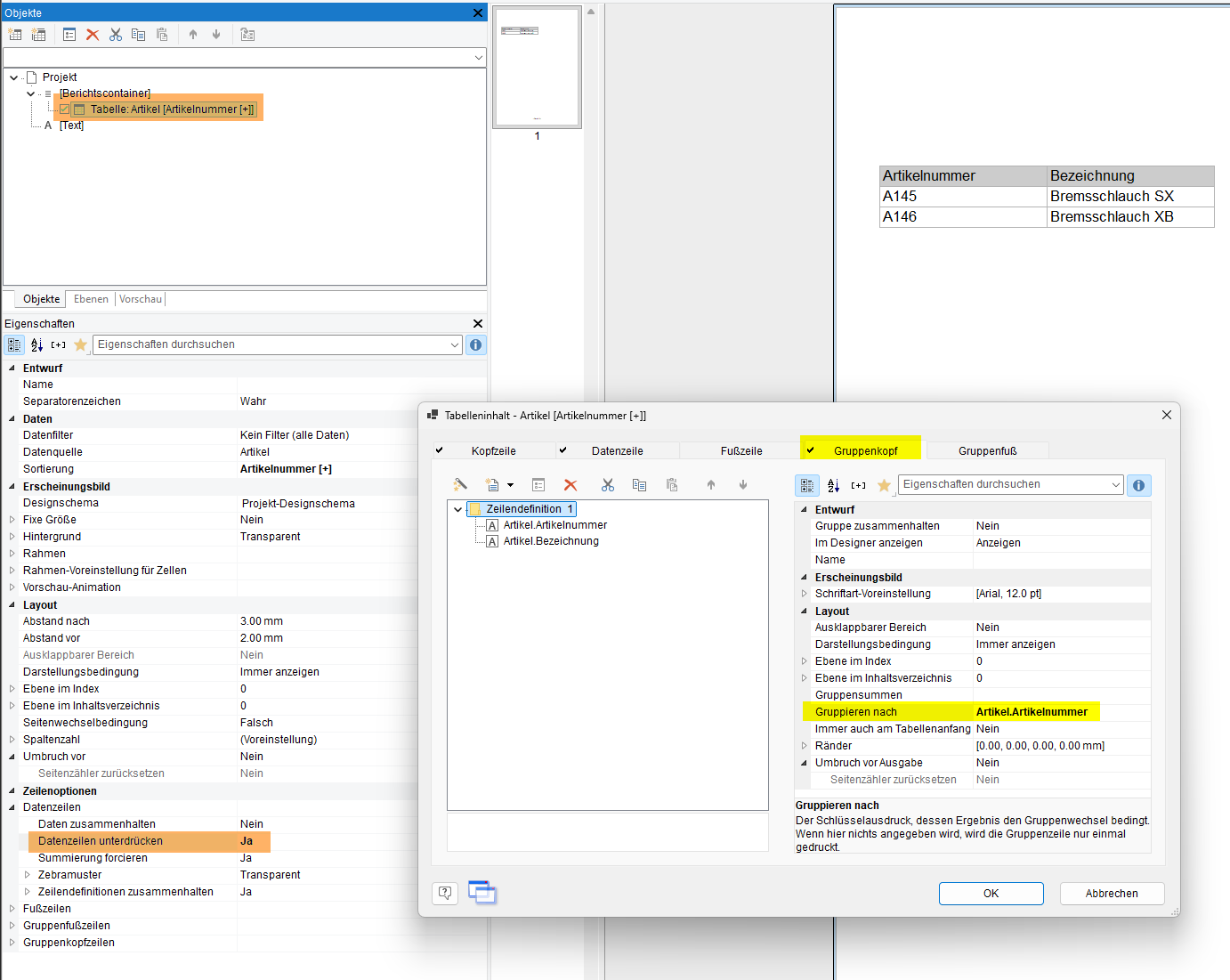Viewport: 1230px width, 980px height.
Task: Uncheck the Tabelle: Artikel checkbox in object tree
Action: [65, 109]
